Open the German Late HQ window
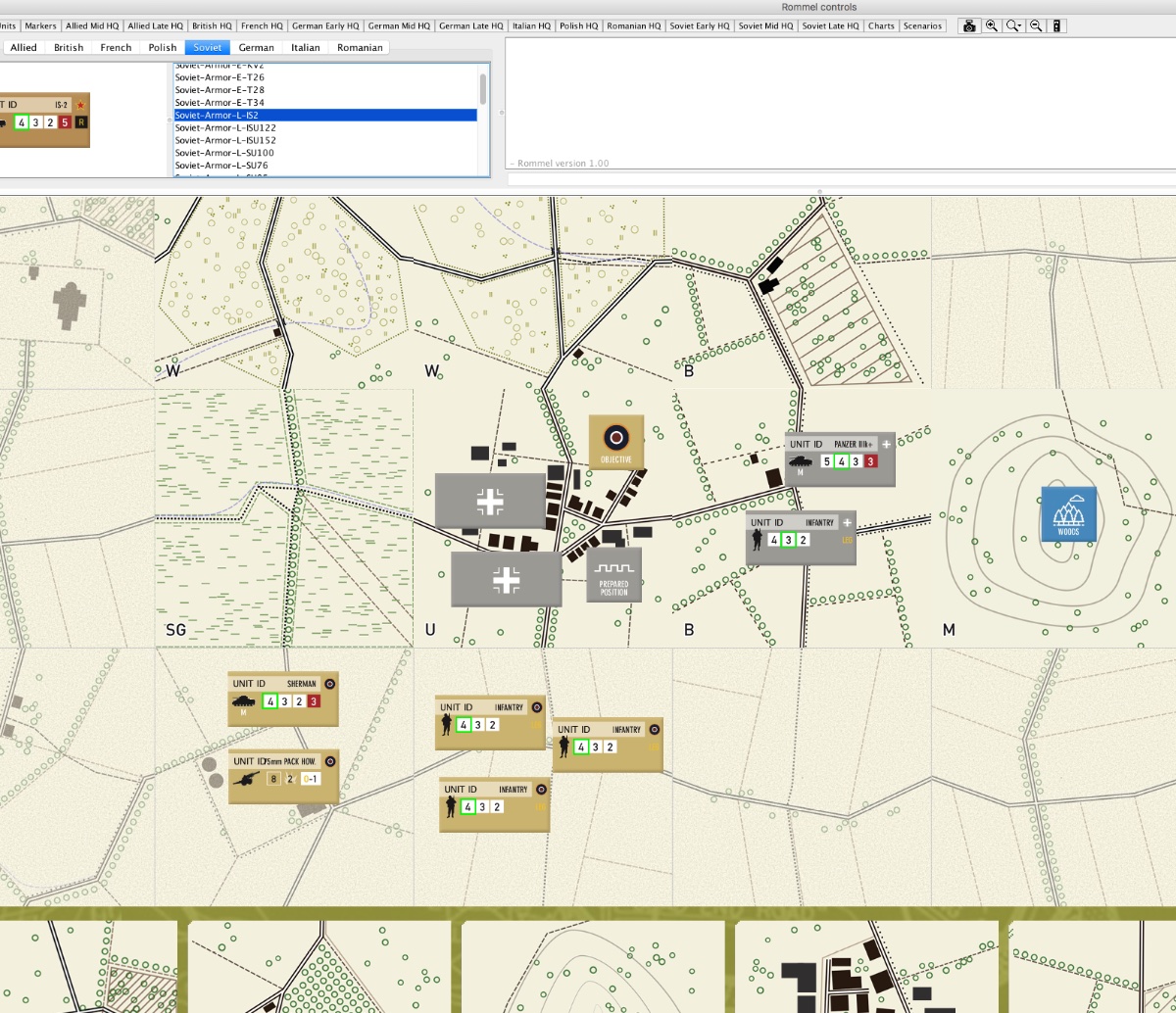 point(471,26)
